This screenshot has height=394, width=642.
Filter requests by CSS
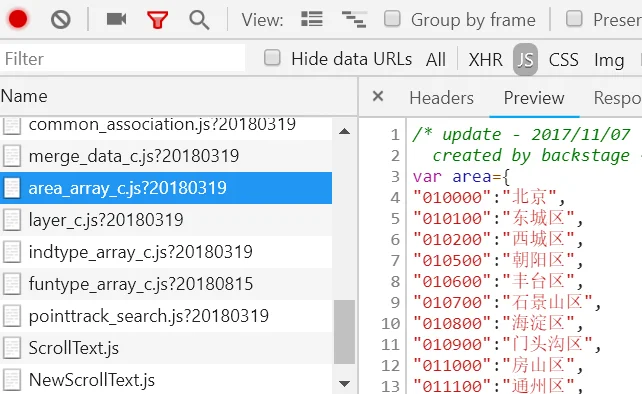tap(563, 59)
